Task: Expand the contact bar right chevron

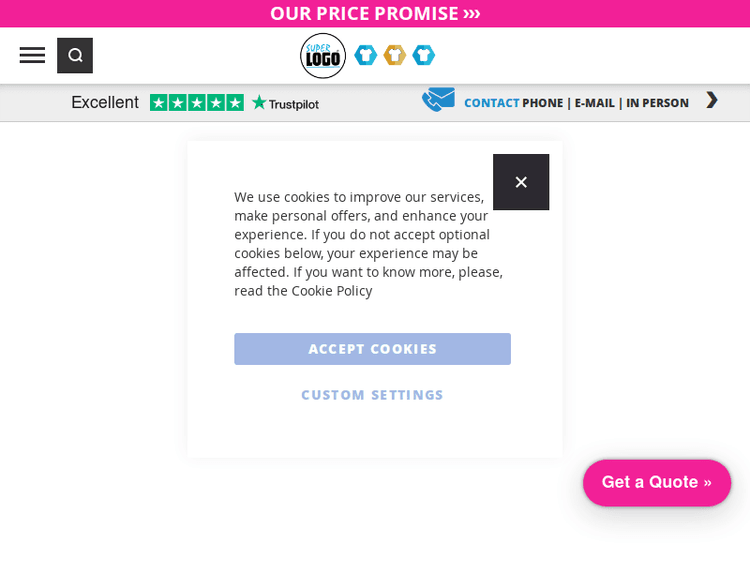Action: (x=711, y=100)
